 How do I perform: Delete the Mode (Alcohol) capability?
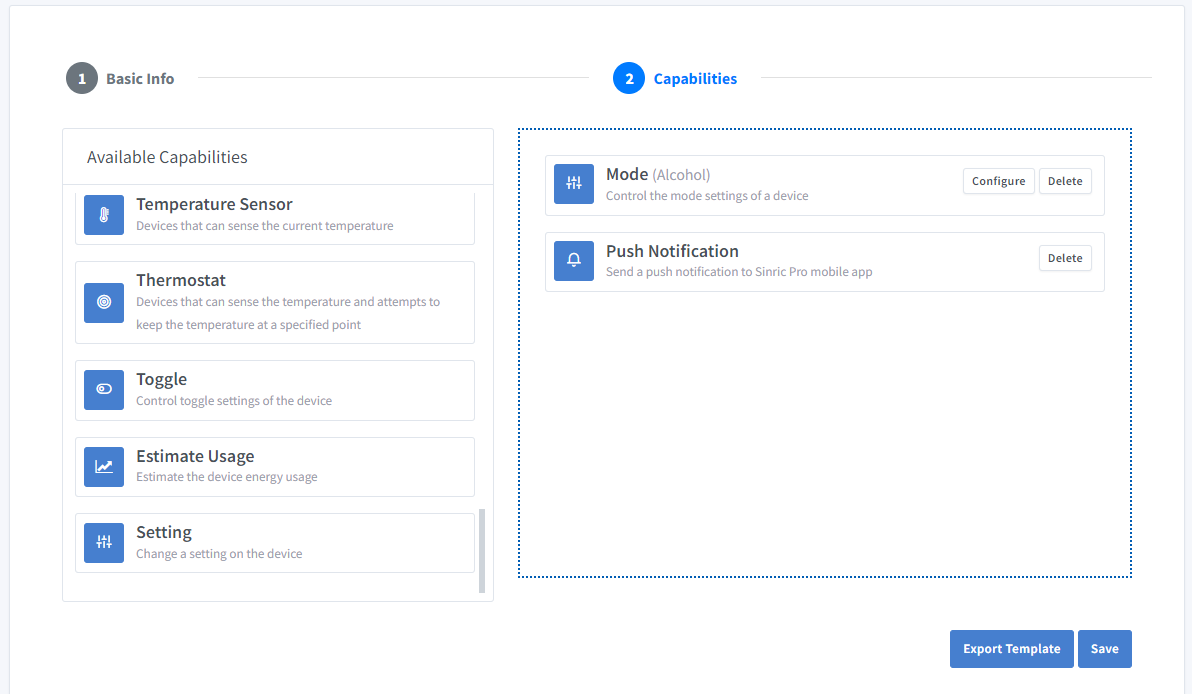tap(1065, 181)
